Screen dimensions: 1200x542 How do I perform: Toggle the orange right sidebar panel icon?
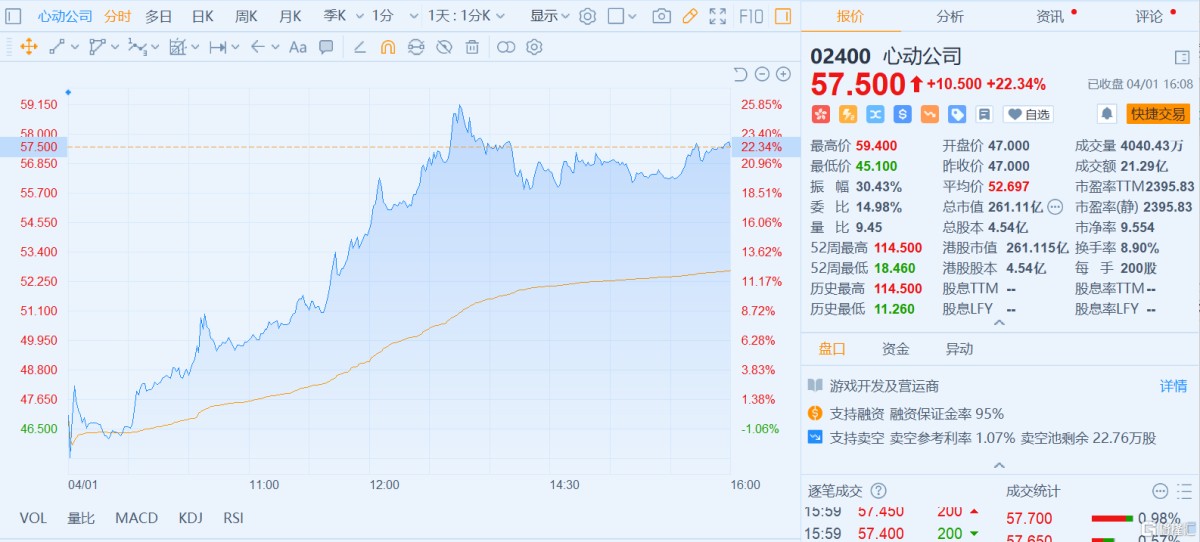(x=782, y=16)
